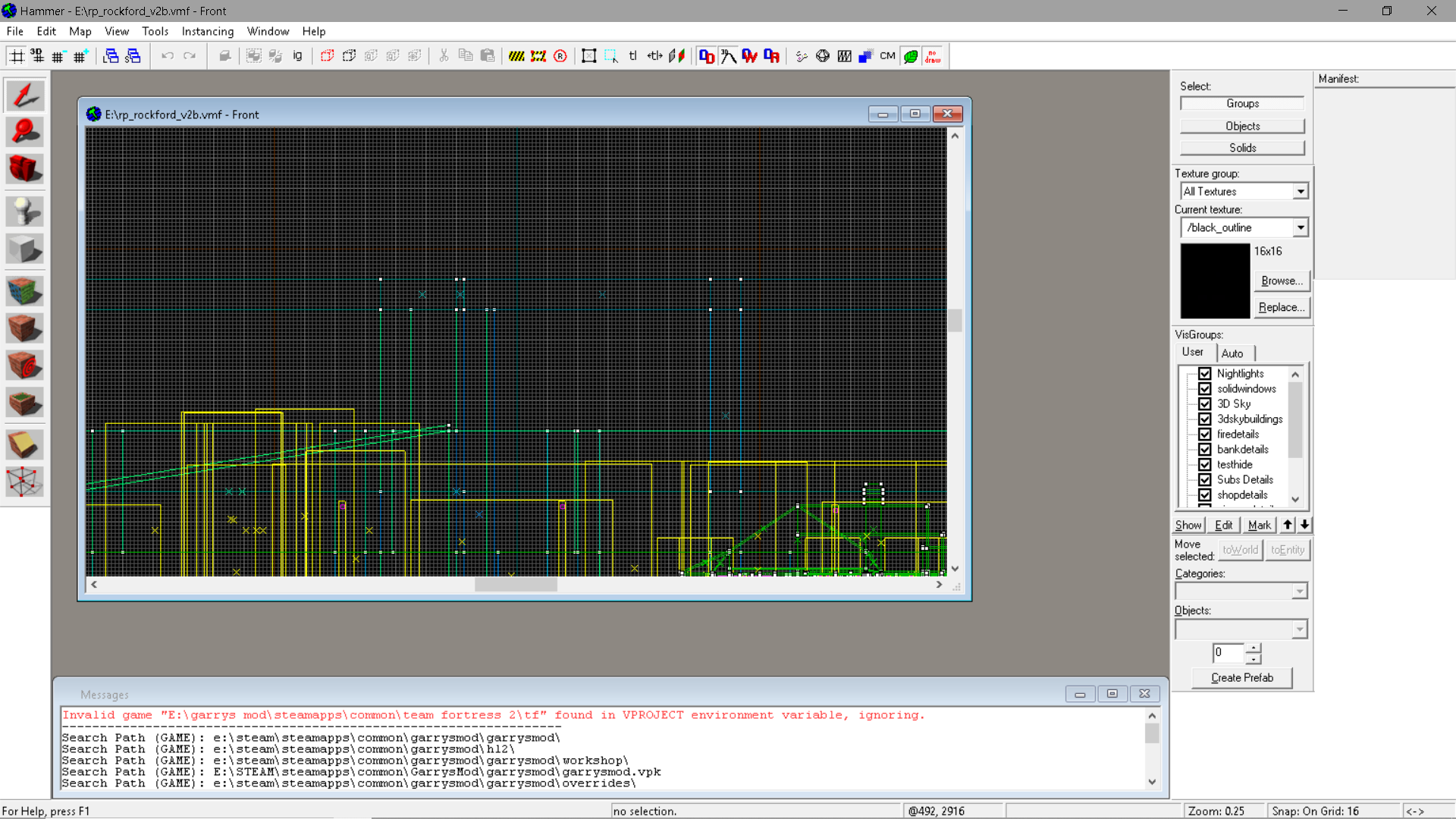Toggle selection by handles icon
This screenshot has width=1456, height=819.
pyautogui.click(x=589, y=56)
